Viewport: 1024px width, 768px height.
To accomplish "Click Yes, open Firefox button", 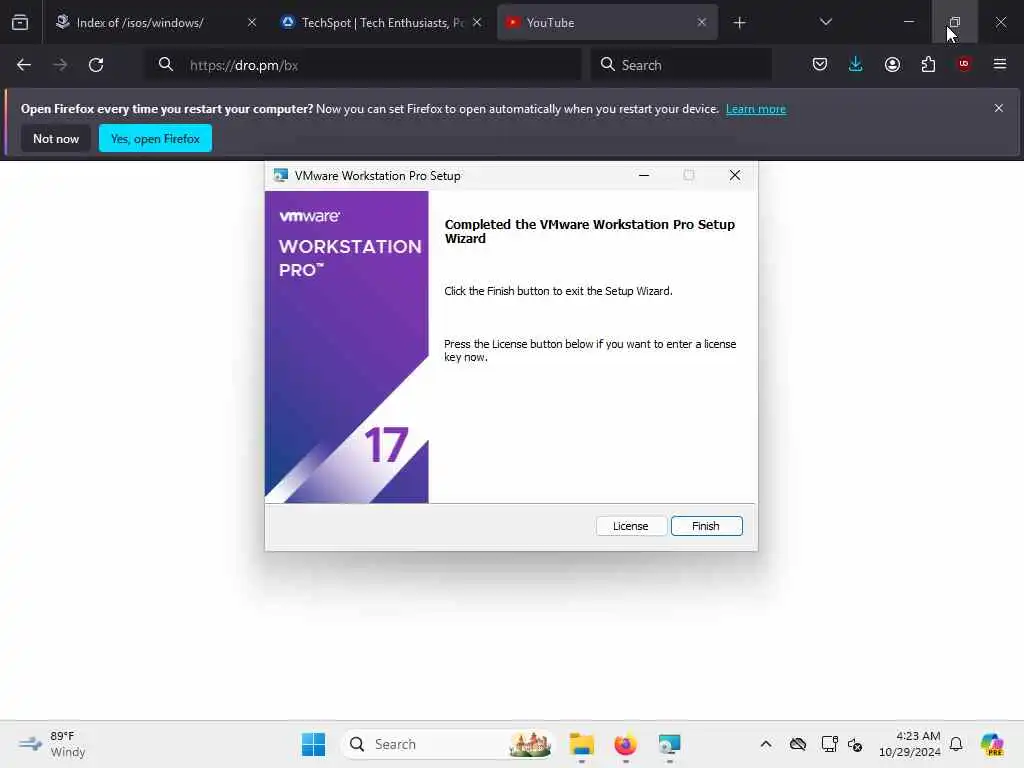I will point(155,138).
